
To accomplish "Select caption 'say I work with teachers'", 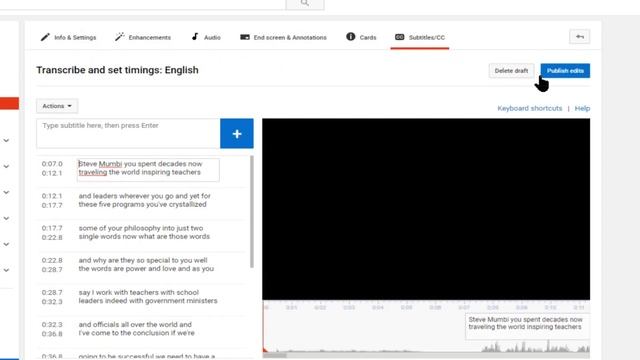I will 148,297.
